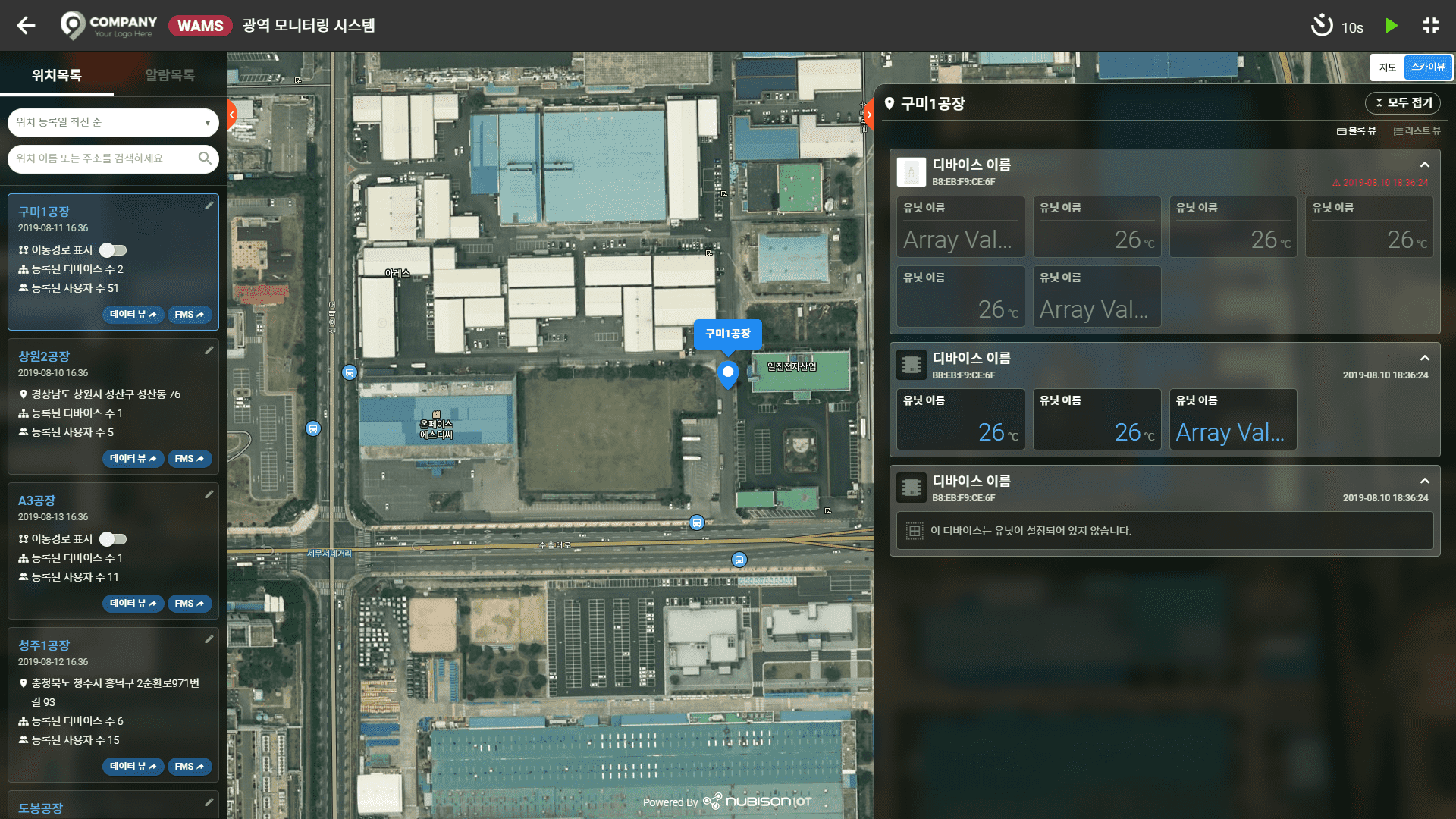Edit A3공장 with the pencil icon

coord(209,494)
